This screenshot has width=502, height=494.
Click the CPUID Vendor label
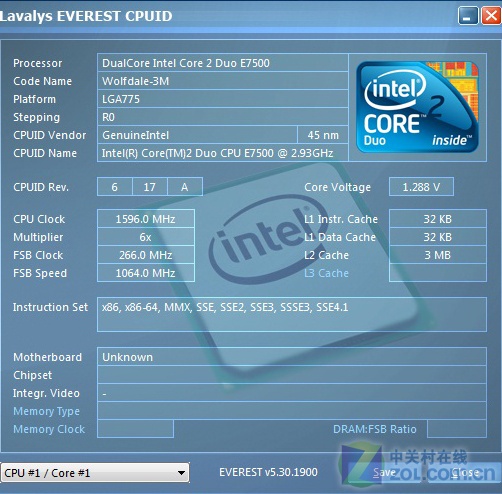[50, 135]
